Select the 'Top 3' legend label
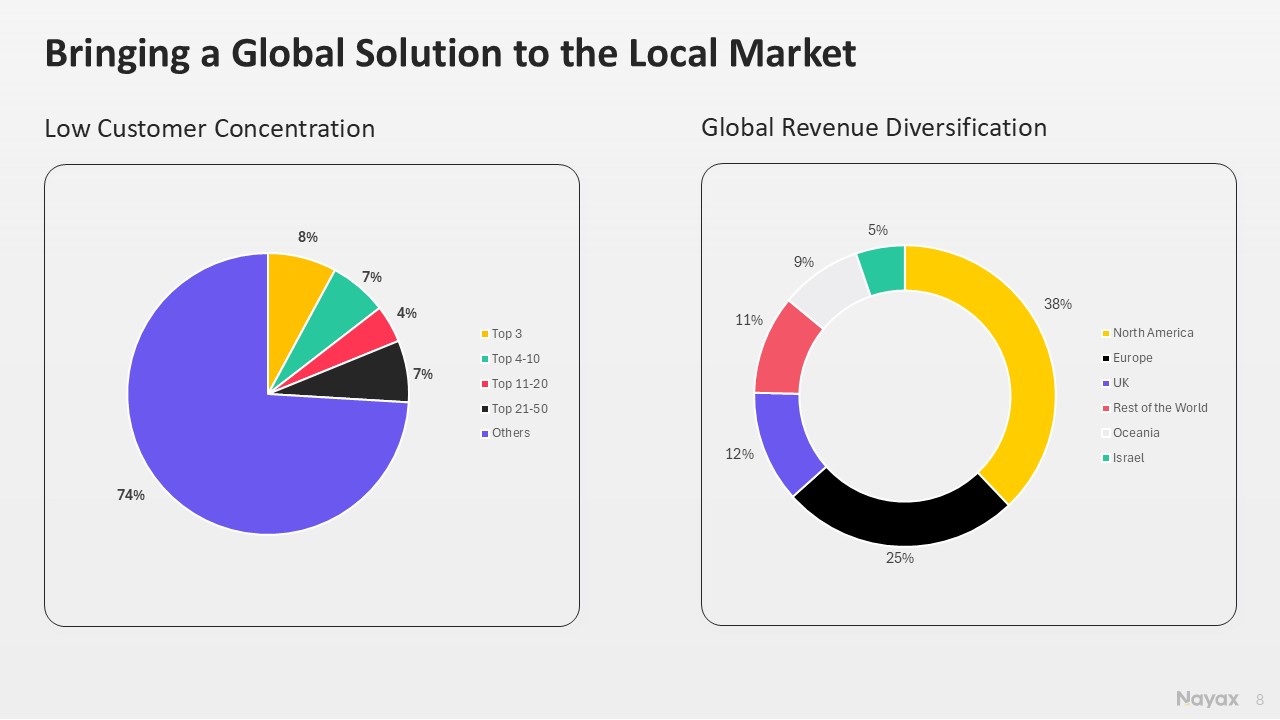 pos(507,334)
